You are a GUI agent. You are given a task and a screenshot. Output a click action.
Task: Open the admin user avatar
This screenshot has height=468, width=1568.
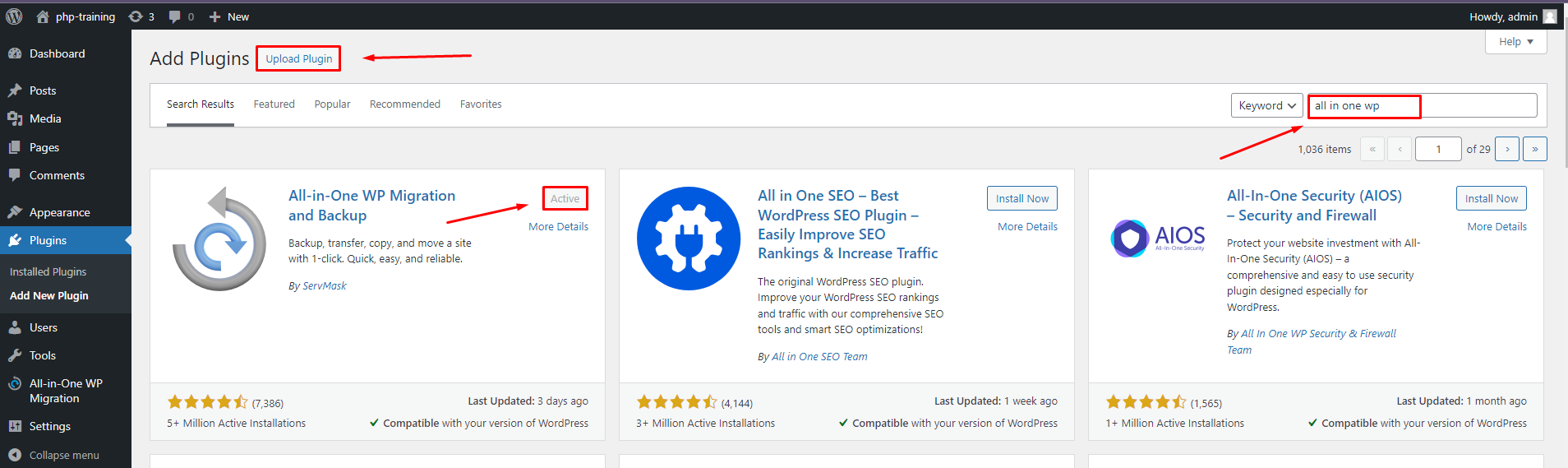click(1549, 16)
